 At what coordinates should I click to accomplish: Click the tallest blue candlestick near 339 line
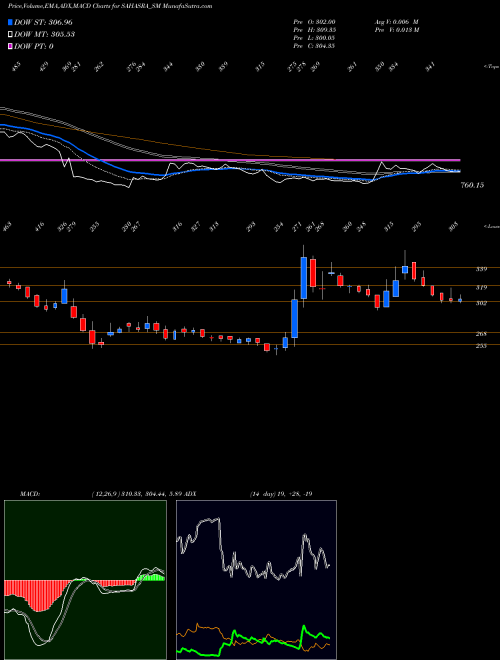pyautogui.click(x=303, y=278)
